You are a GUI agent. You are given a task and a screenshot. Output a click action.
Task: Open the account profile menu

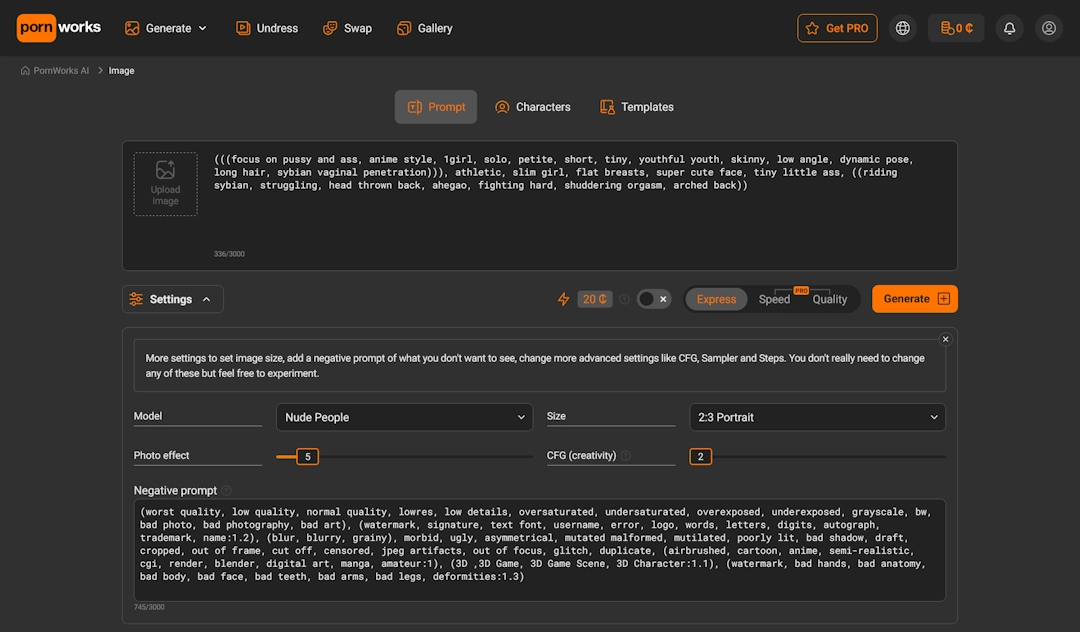tap(1048, 28)
